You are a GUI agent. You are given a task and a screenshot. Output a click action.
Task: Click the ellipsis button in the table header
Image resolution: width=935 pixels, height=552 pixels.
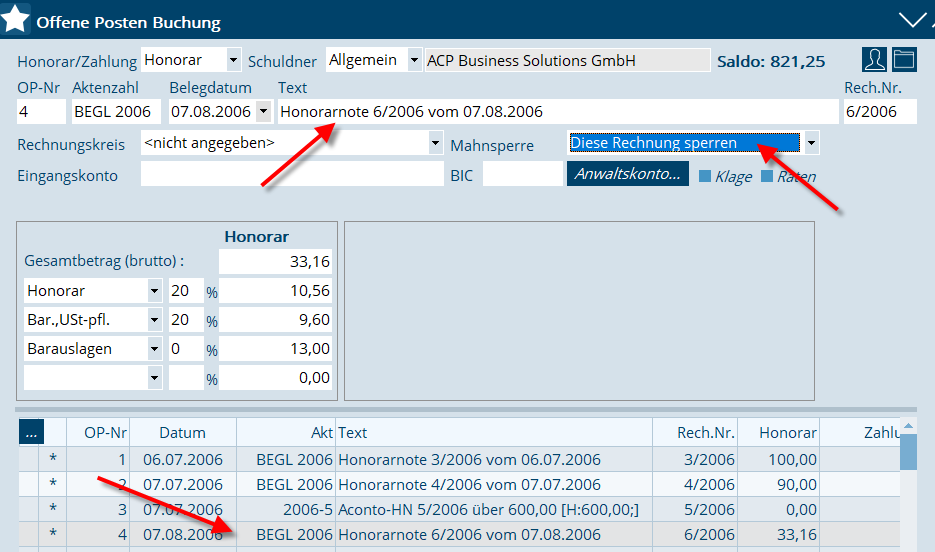[31, 432]
